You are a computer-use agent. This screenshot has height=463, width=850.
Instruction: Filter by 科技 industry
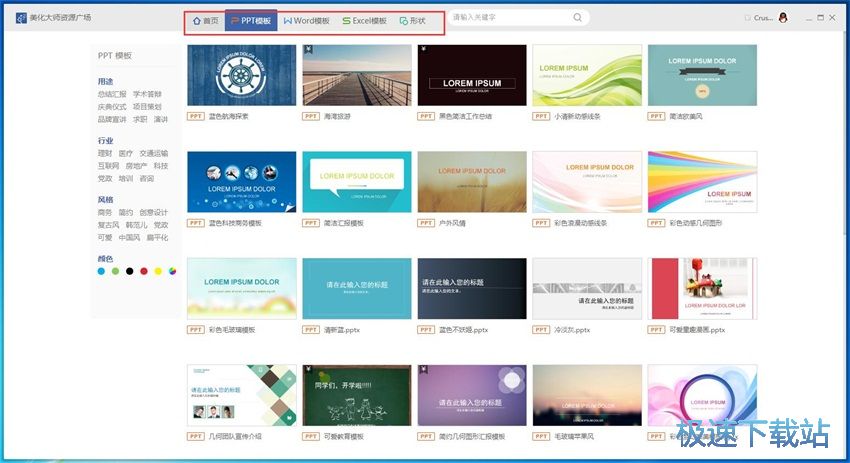pos(161,166)
